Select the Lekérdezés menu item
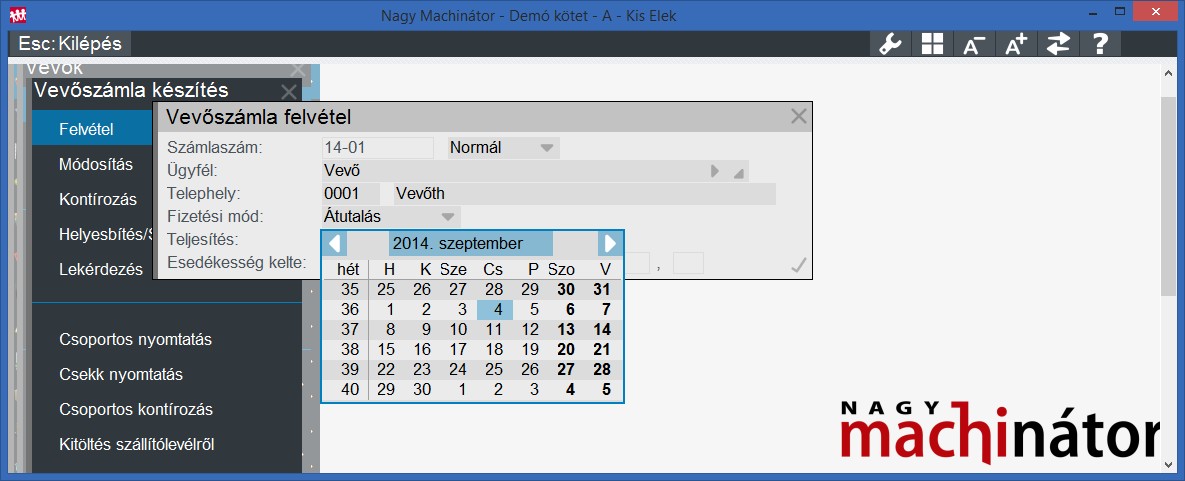This screenshot has height=481, width=1185. 101,269
